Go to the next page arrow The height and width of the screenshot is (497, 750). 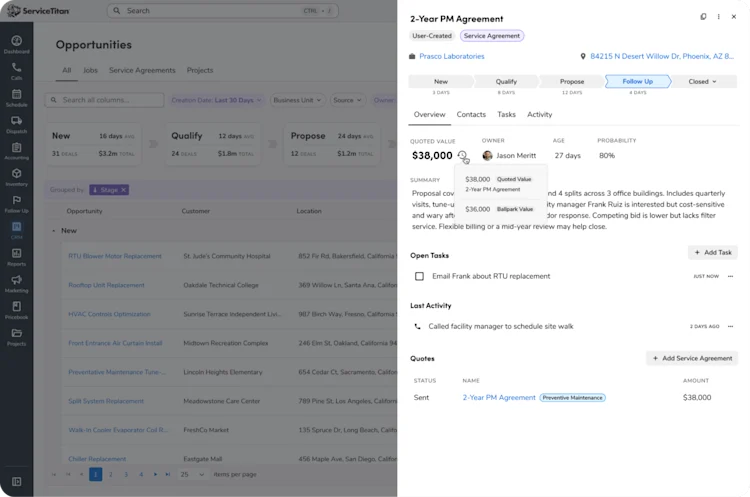[155, 475]
